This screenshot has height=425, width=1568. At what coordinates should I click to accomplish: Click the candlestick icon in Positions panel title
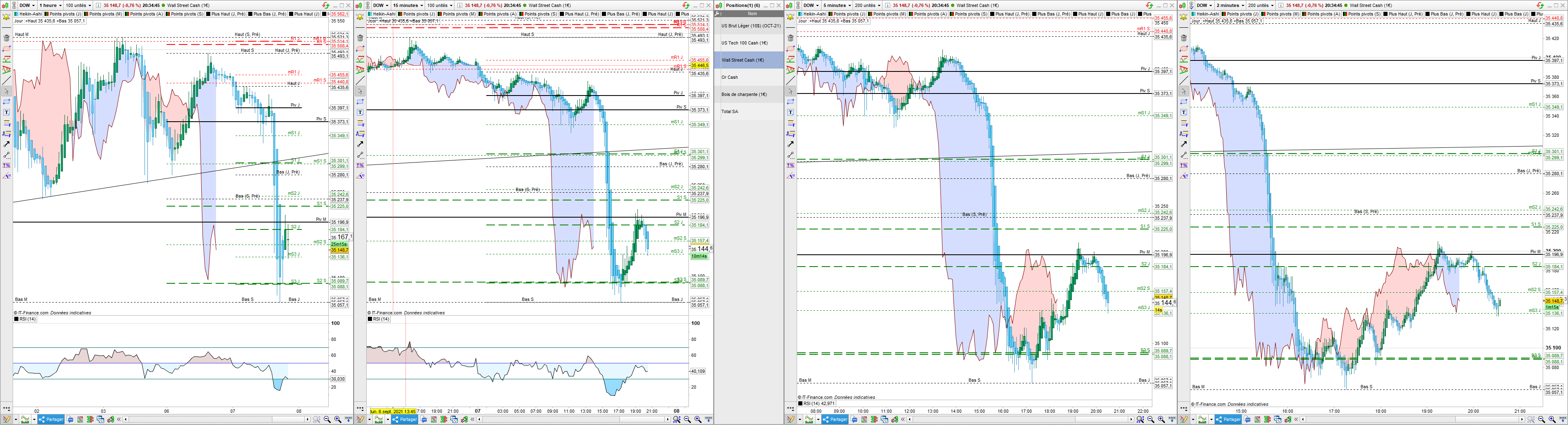click(719, 5)
